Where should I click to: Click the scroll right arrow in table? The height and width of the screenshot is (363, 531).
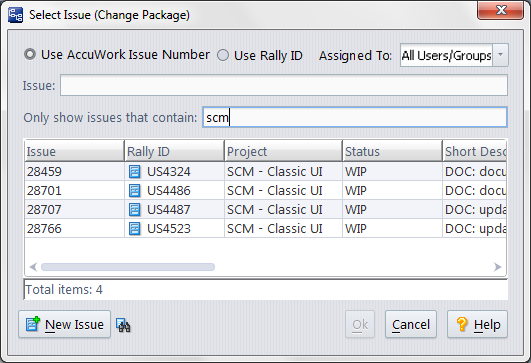pyautogui.click(x=497, y=267)
